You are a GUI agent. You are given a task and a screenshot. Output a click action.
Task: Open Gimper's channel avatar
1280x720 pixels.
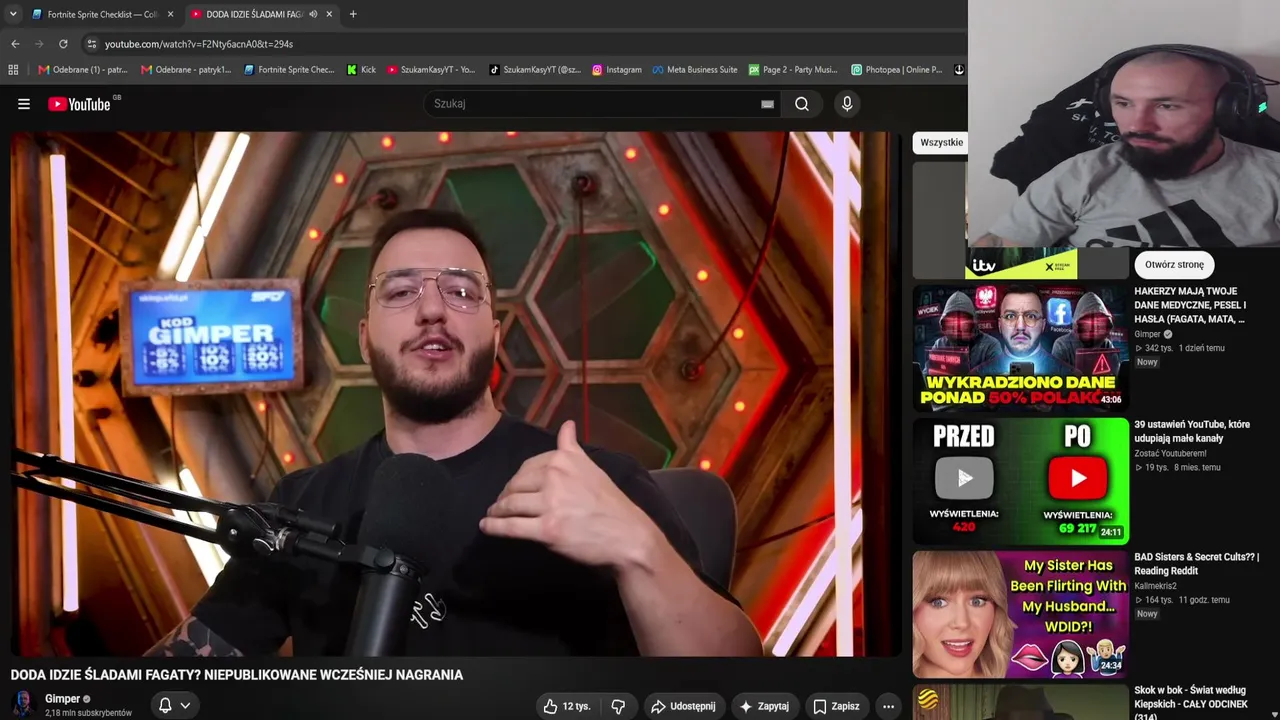24,704
